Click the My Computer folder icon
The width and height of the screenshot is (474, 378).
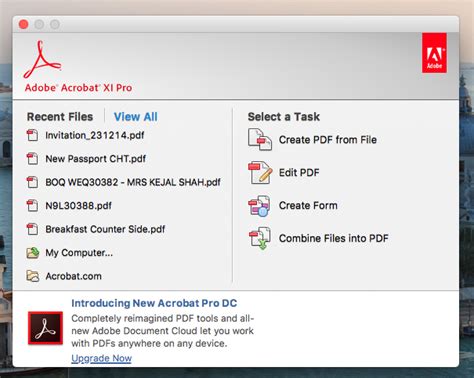pos(33,253)
